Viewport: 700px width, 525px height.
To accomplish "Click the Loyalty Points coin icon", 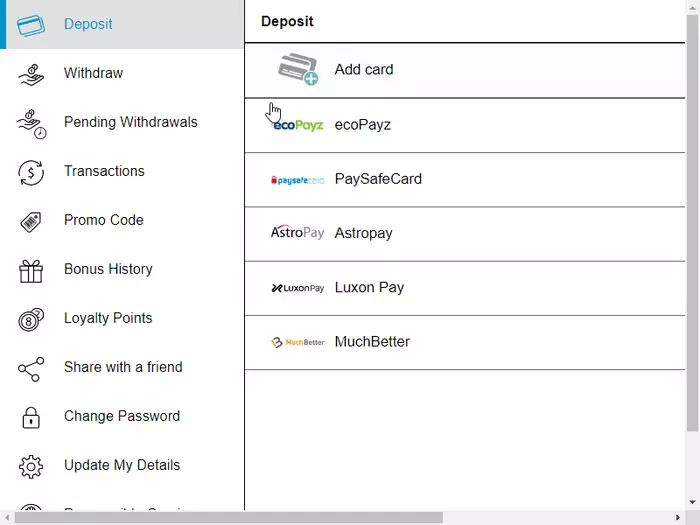I will 31,320.
